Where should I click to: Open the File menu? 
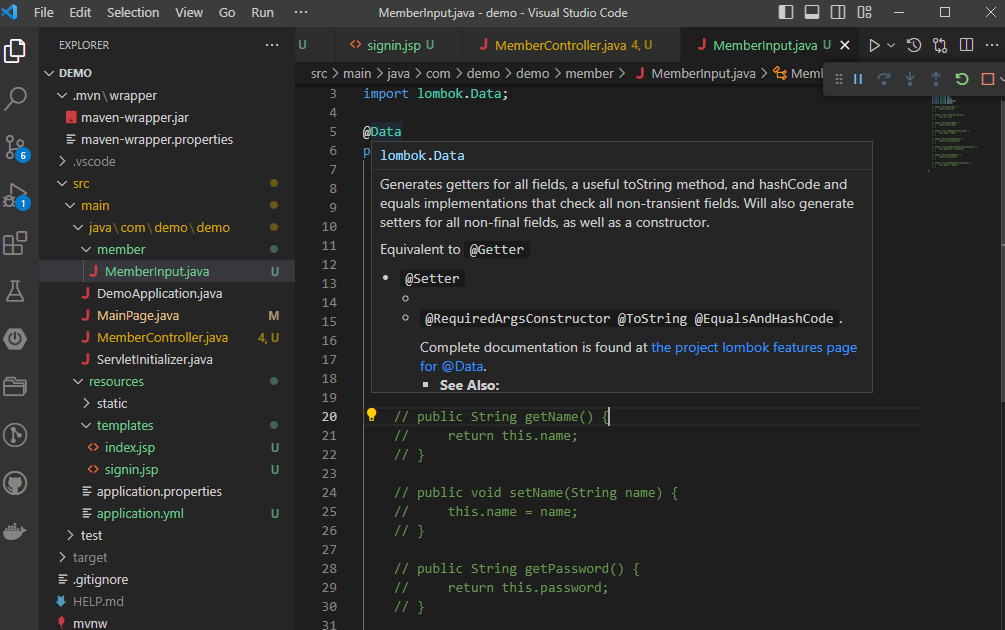point(44,12)
